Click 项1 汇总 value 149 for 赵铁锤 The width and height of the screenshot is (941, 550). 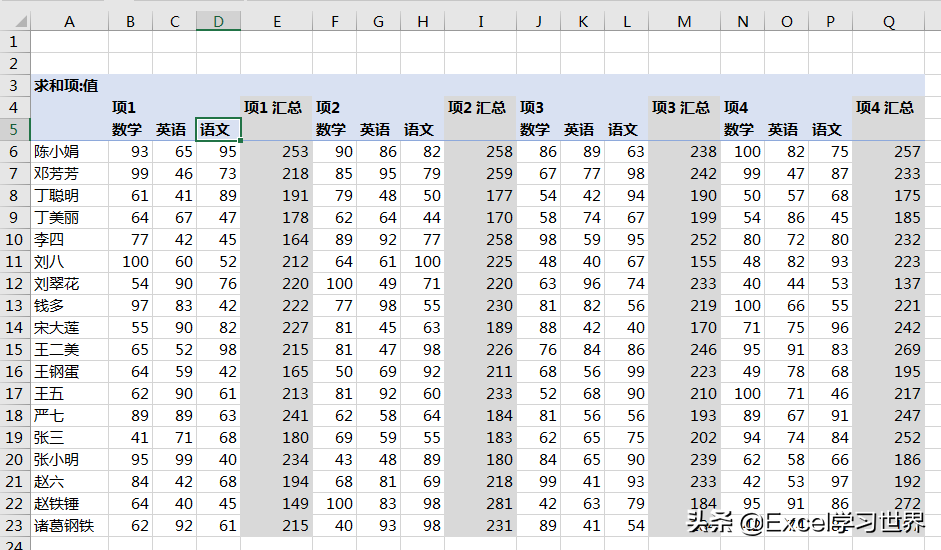click(277, 504)
